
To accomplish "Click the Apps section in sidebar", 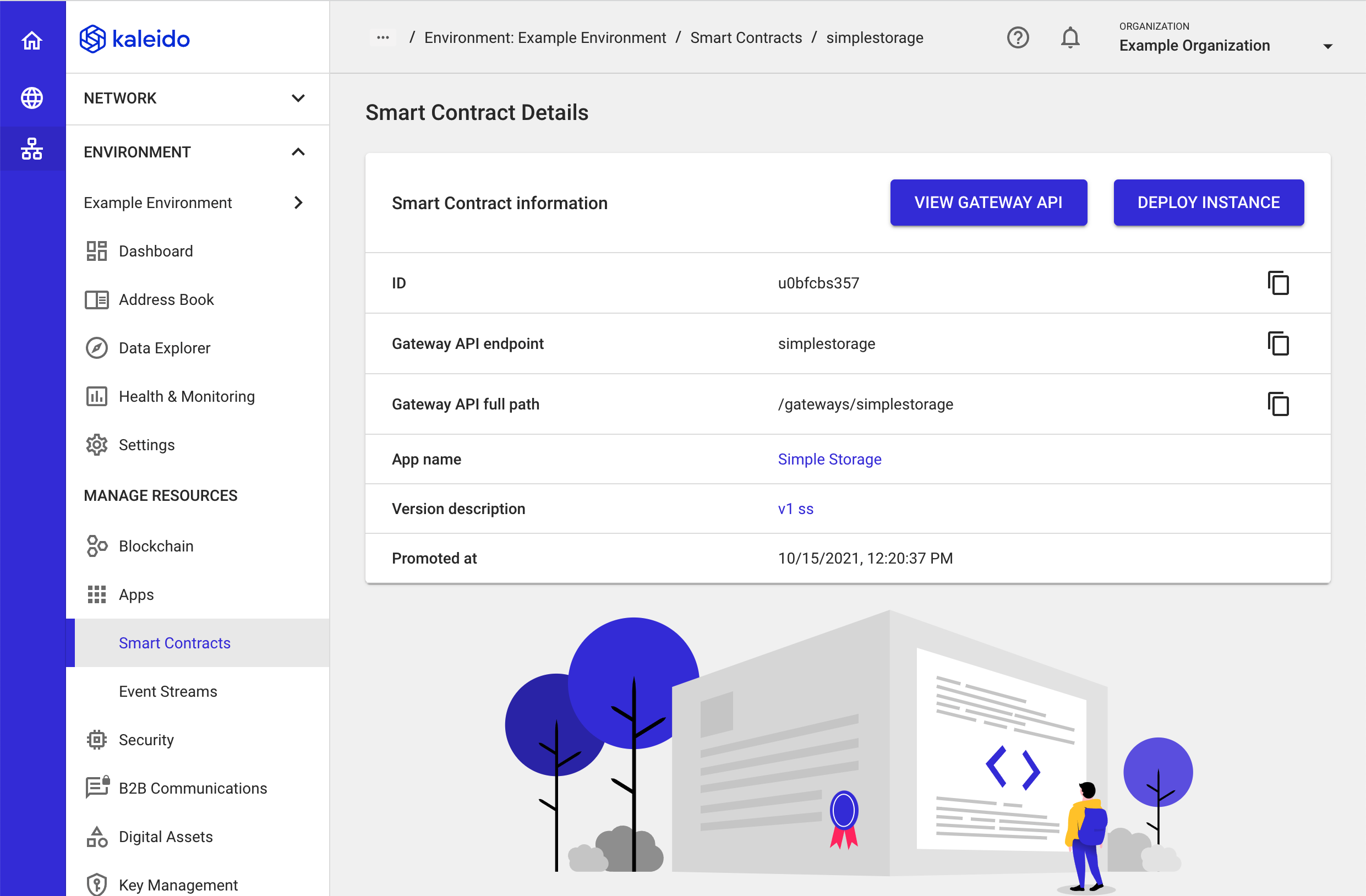I will [136, 594].
